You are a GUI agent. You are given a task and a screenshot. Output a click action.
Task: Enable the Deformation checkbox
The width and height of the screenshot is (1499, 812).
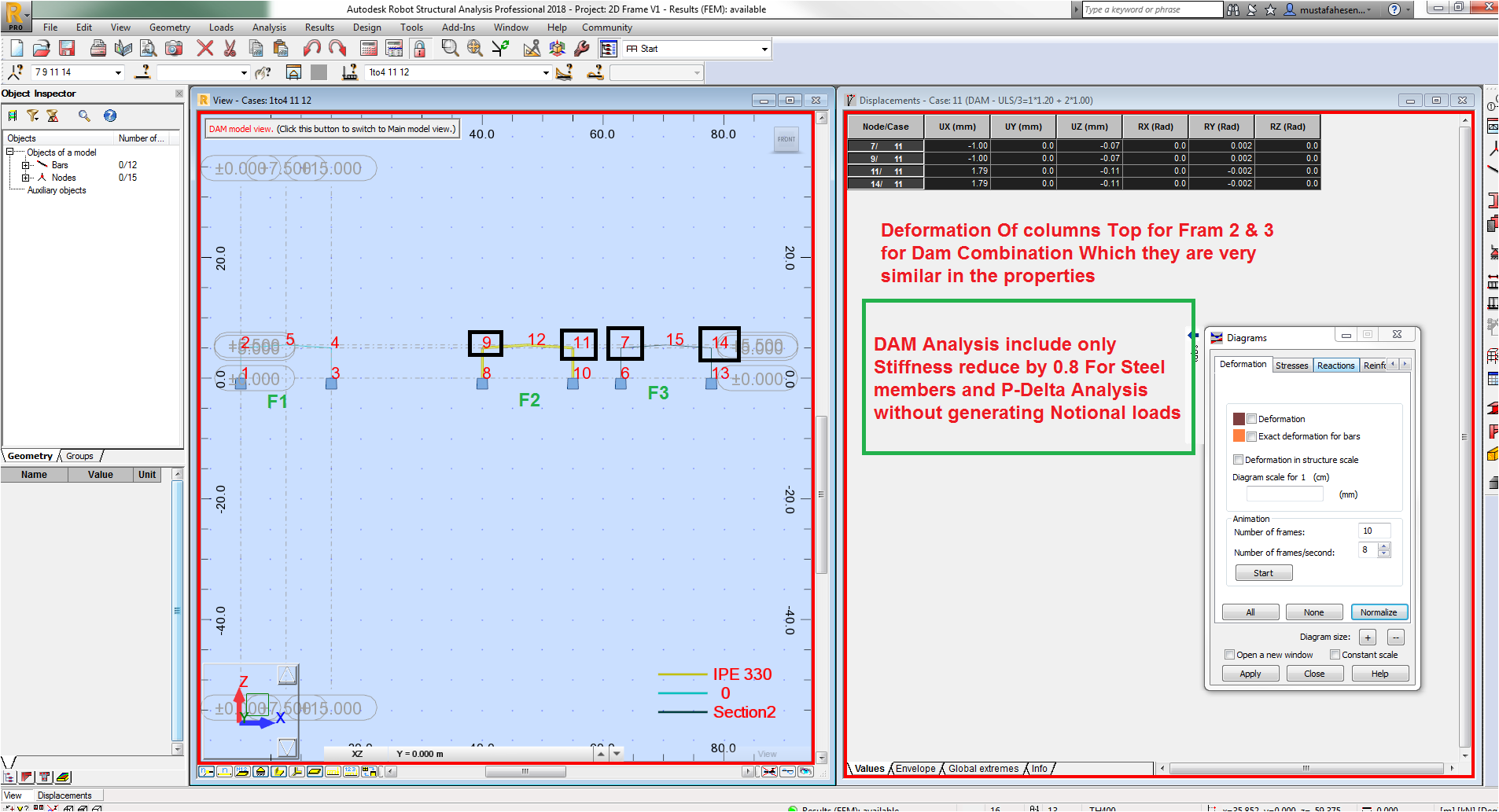pos(1251,419)
